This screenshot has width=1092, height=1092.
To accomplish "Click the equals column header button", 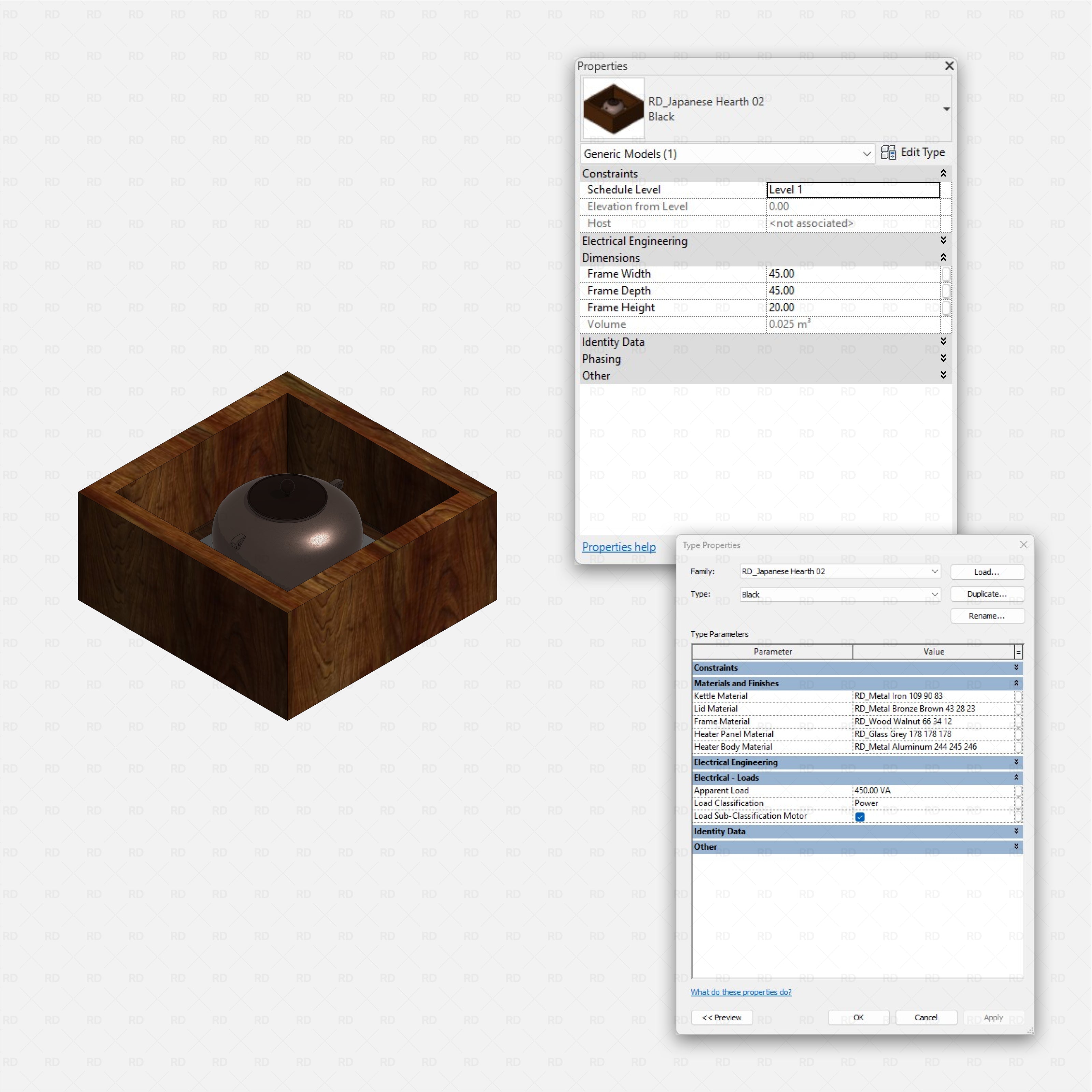I will 1019,652.
